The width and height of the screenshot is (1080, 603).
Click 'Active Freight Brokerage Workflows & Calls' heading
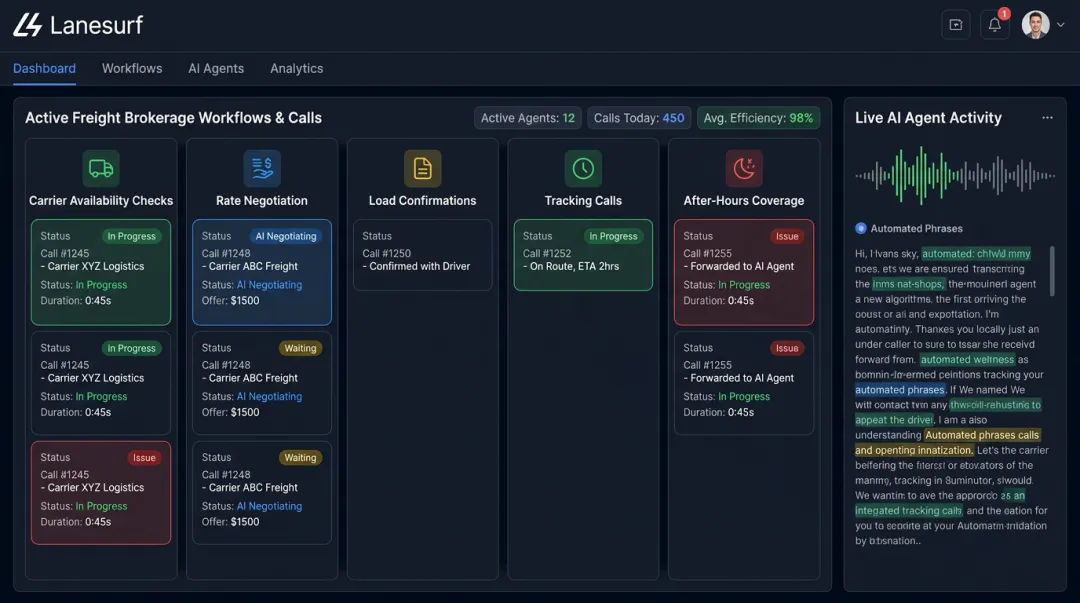tap(174, 118)
